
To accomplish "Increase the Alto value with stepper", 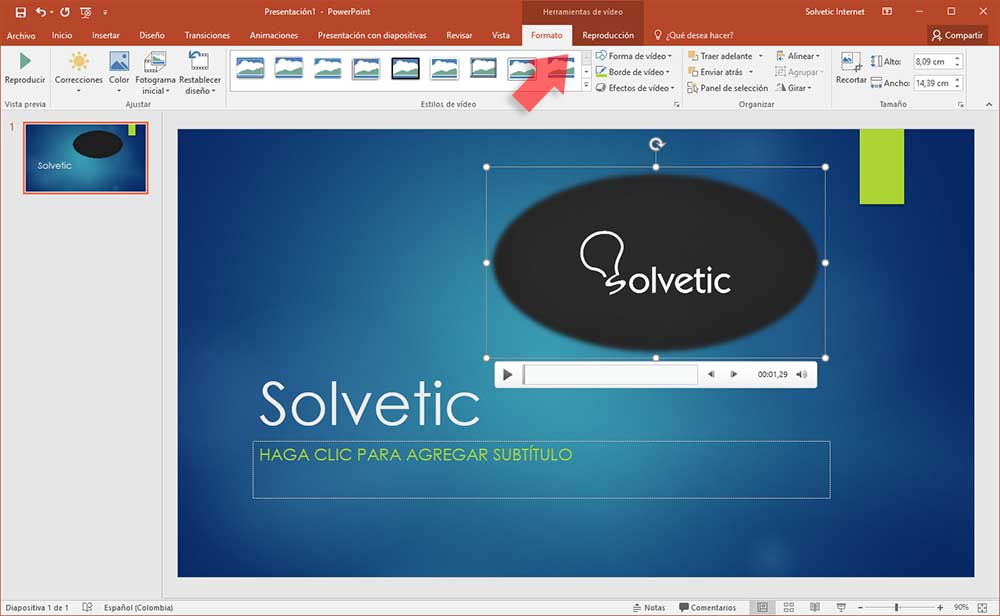I will coord(957,58).
